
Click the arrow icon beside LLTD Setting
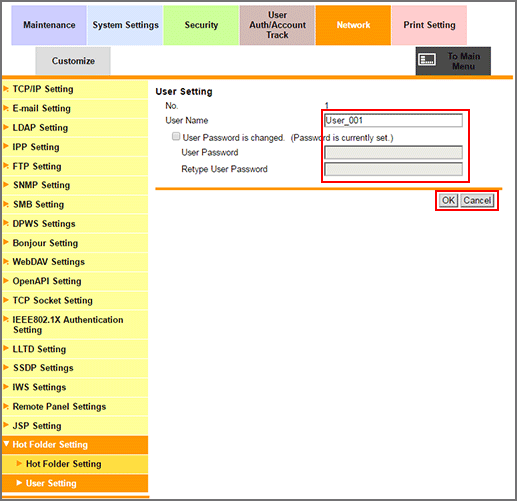[6, 349]
